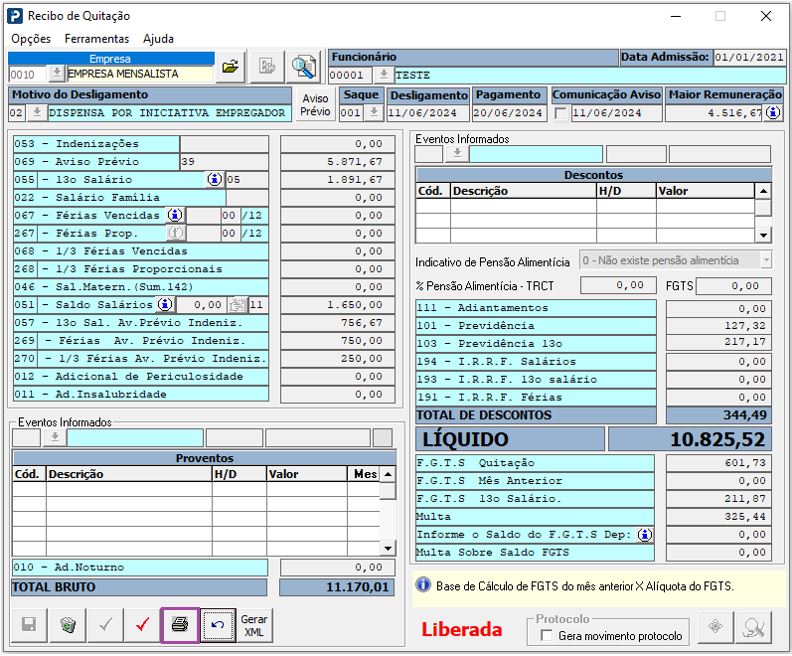Click the save diskette icon
792x656 pixels.
point(29,625)
